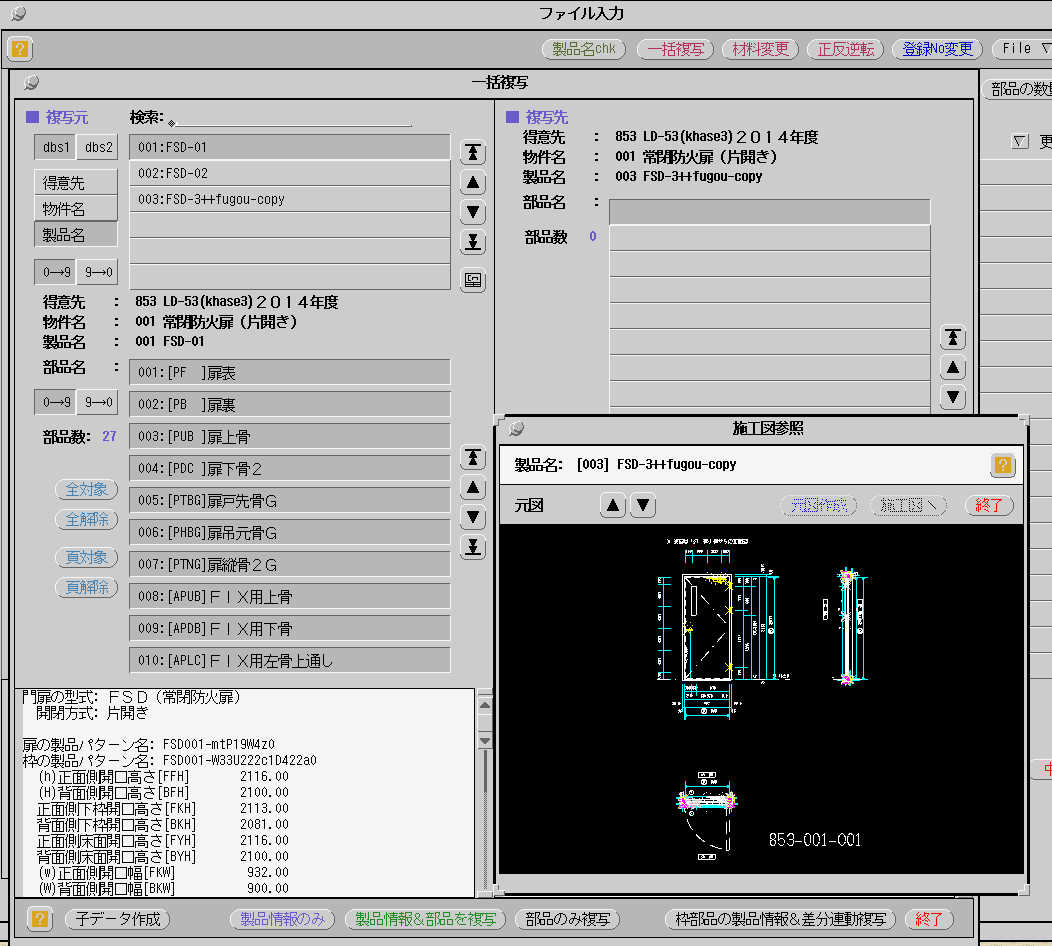
Task: Select product row 003:FSD-3++fugou-copy
Action: click(289, 199)
